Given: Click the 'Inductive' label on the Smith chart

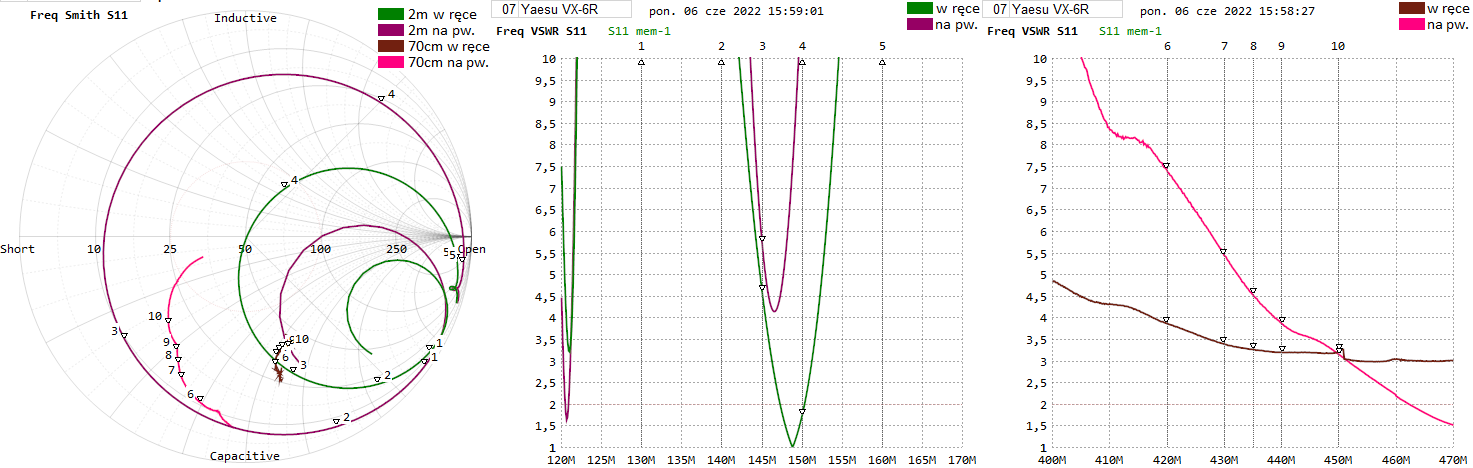Looking at the screenshot, I should pyautogui.click(x=245, y=18).
